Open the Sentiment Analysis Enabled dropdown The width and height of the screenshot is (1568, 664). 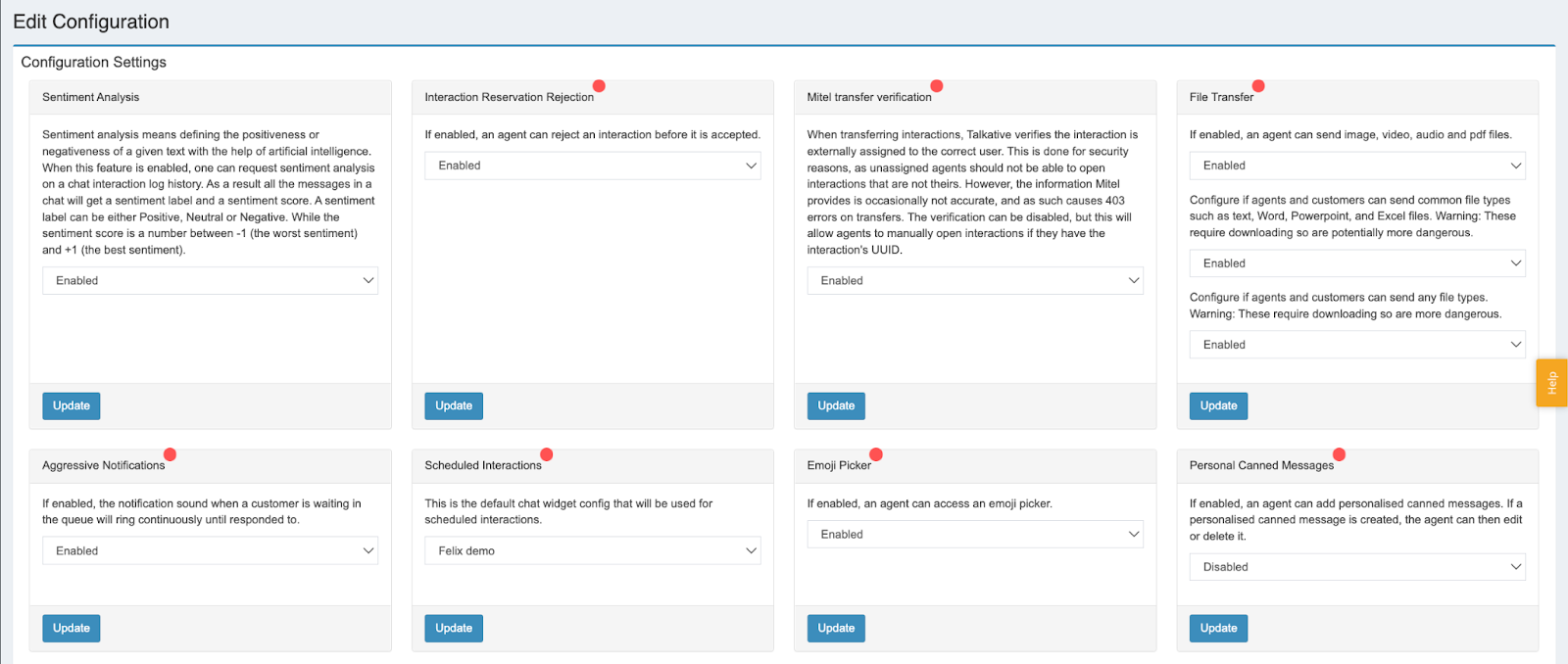tap(210, 280)
